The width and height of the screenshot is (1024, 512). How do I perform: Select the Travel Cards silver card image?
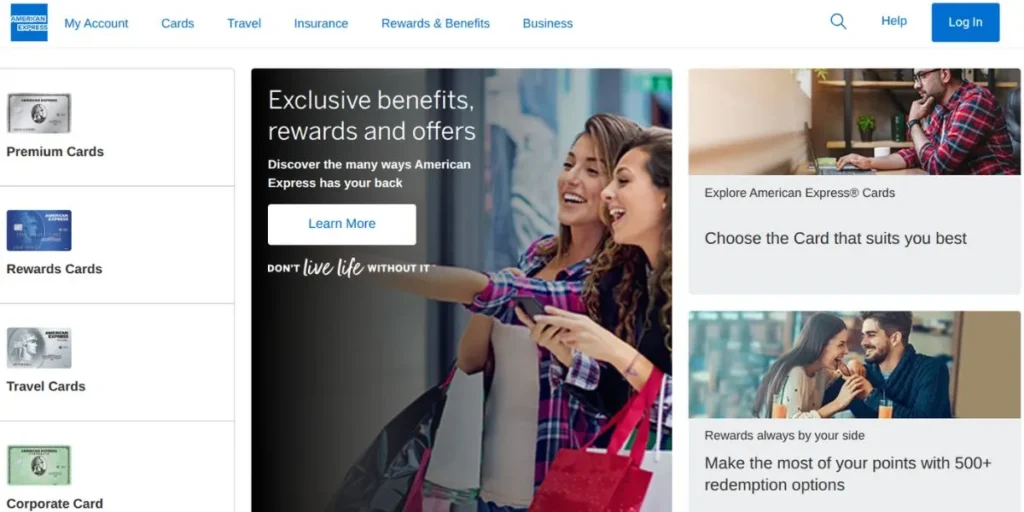pos(39,348)
